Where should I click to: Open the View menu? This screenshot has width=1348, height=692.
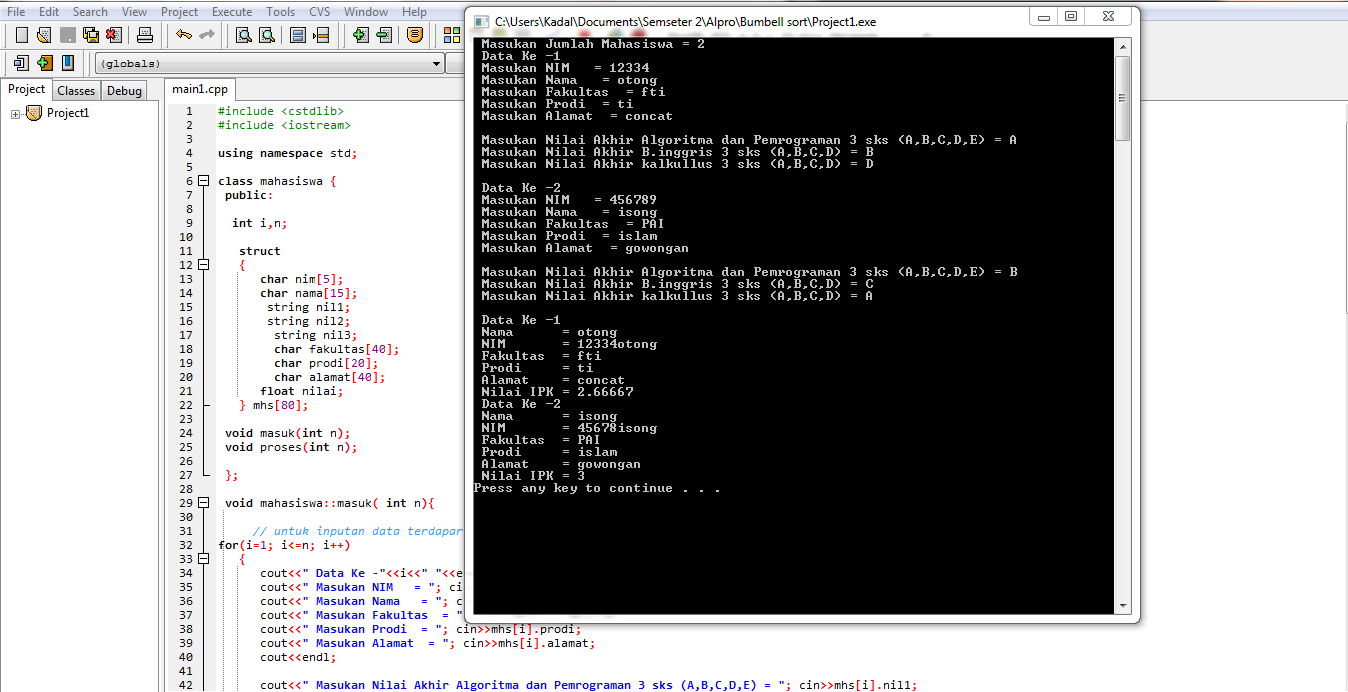(134, 12)
